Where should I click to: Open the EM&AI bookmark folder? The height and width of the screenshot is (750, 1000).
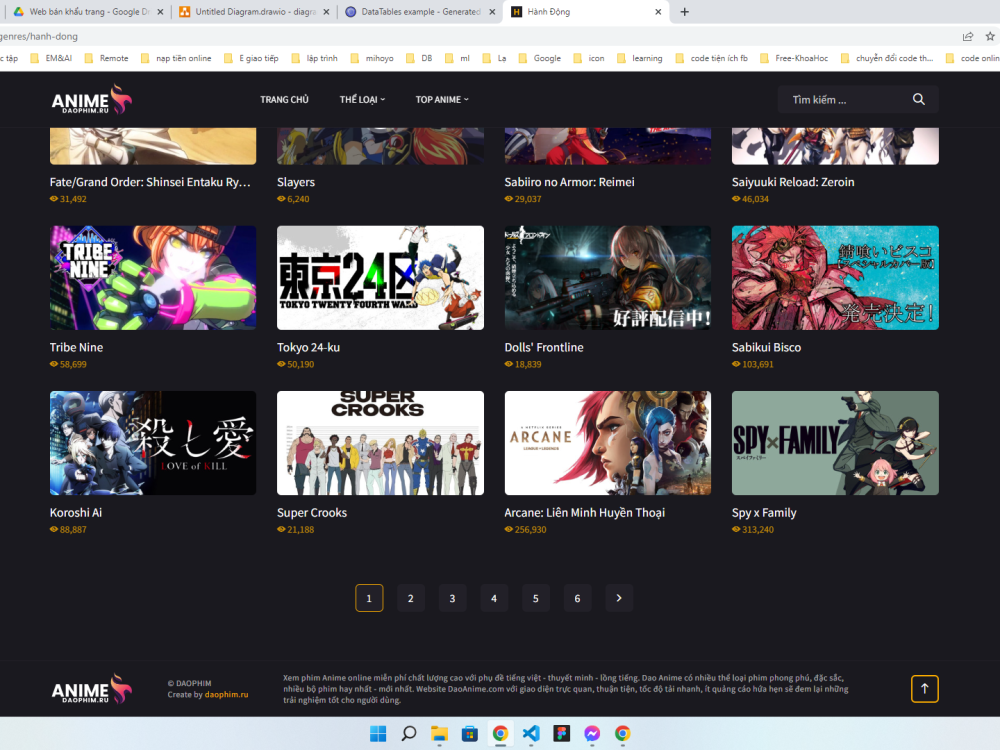[x=51, y=58]
